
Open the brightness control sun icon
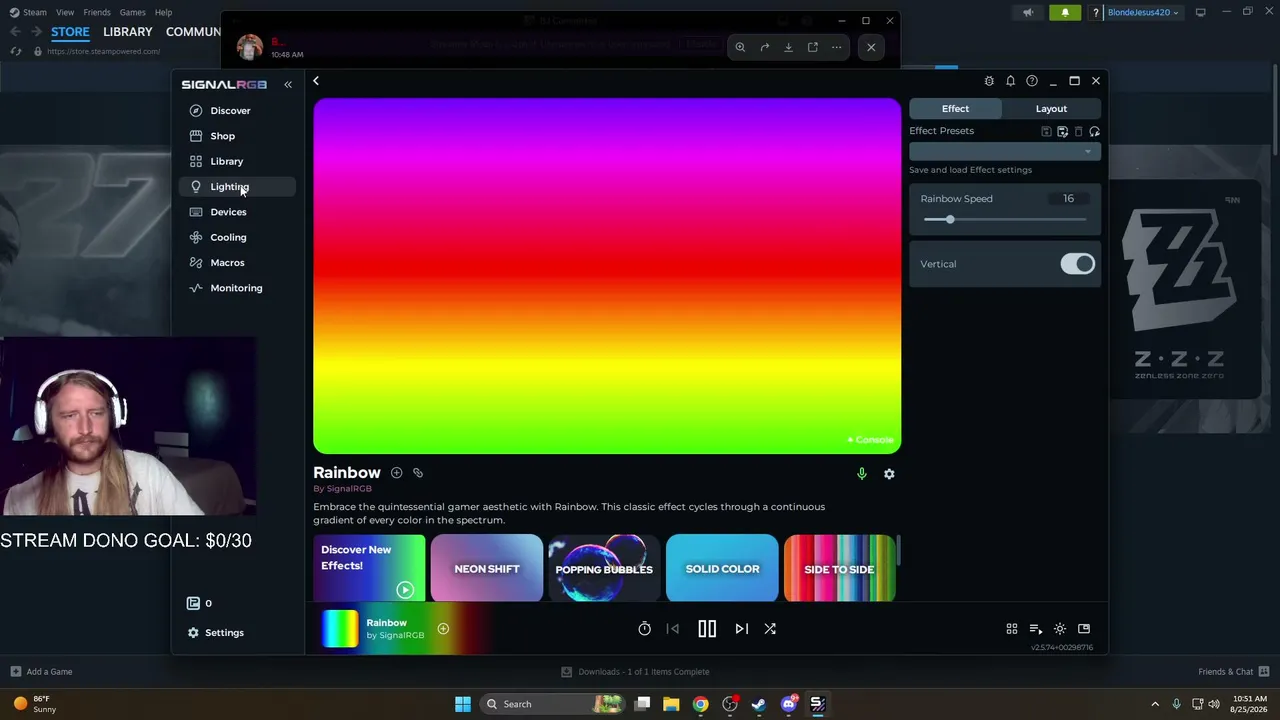1060,629
